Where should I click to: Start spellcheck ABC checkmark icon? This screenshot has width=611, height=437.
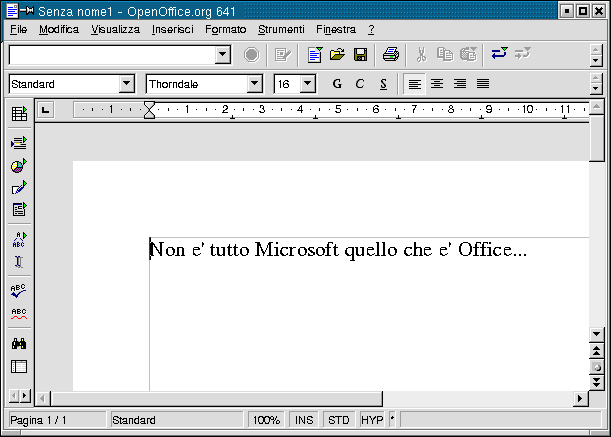pyautogui.click(x=18, y=291)
